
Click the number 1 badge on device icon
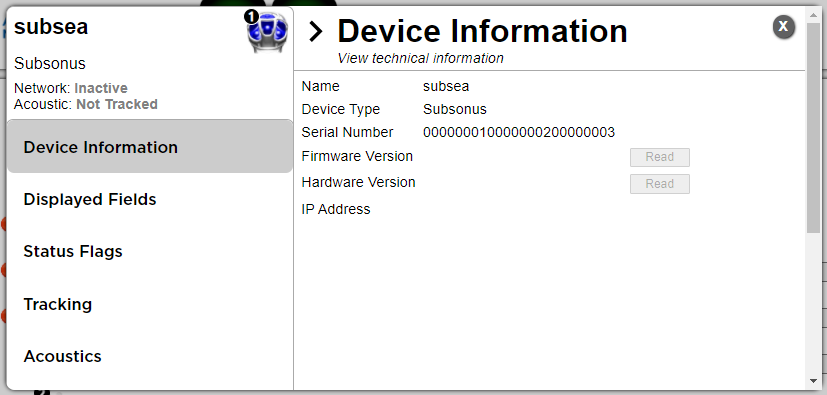pyautogui.click(x=252, y=17)
